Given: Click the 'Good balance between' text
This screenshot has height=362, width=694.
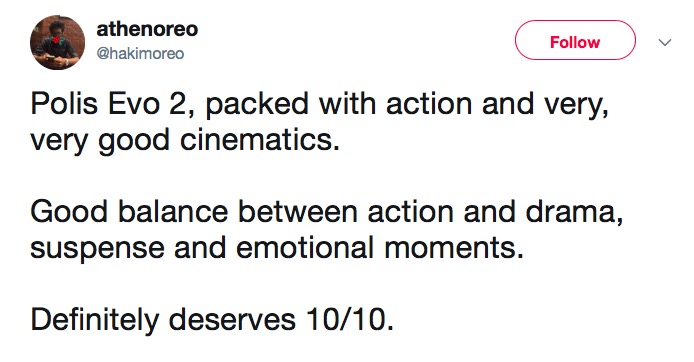Looking at the screenshot, I should click(x=193, y=211).
